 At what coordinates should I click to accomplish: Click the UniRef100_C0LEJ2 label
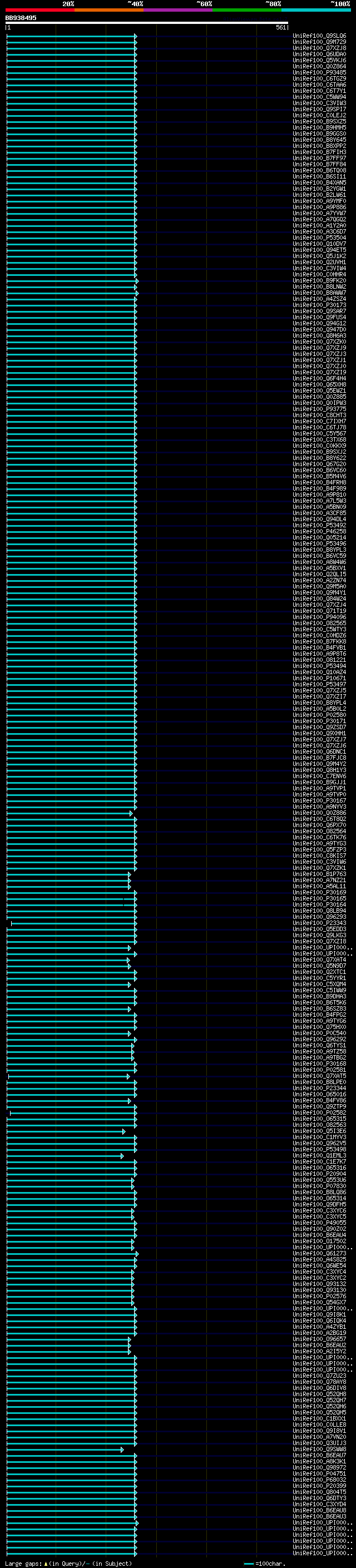319,115
